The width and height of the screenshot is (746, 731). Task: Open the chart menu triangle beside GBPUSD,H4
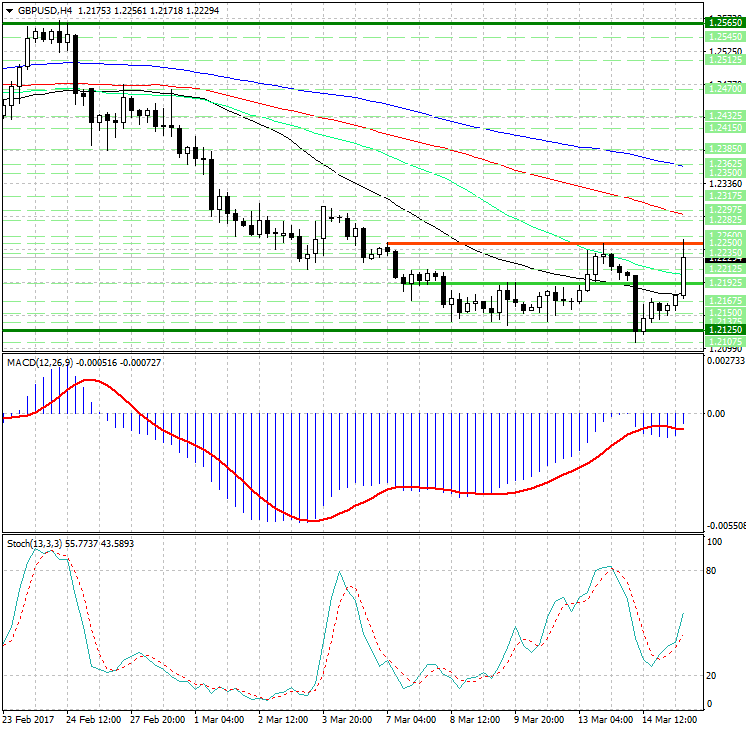click(10, 10)
